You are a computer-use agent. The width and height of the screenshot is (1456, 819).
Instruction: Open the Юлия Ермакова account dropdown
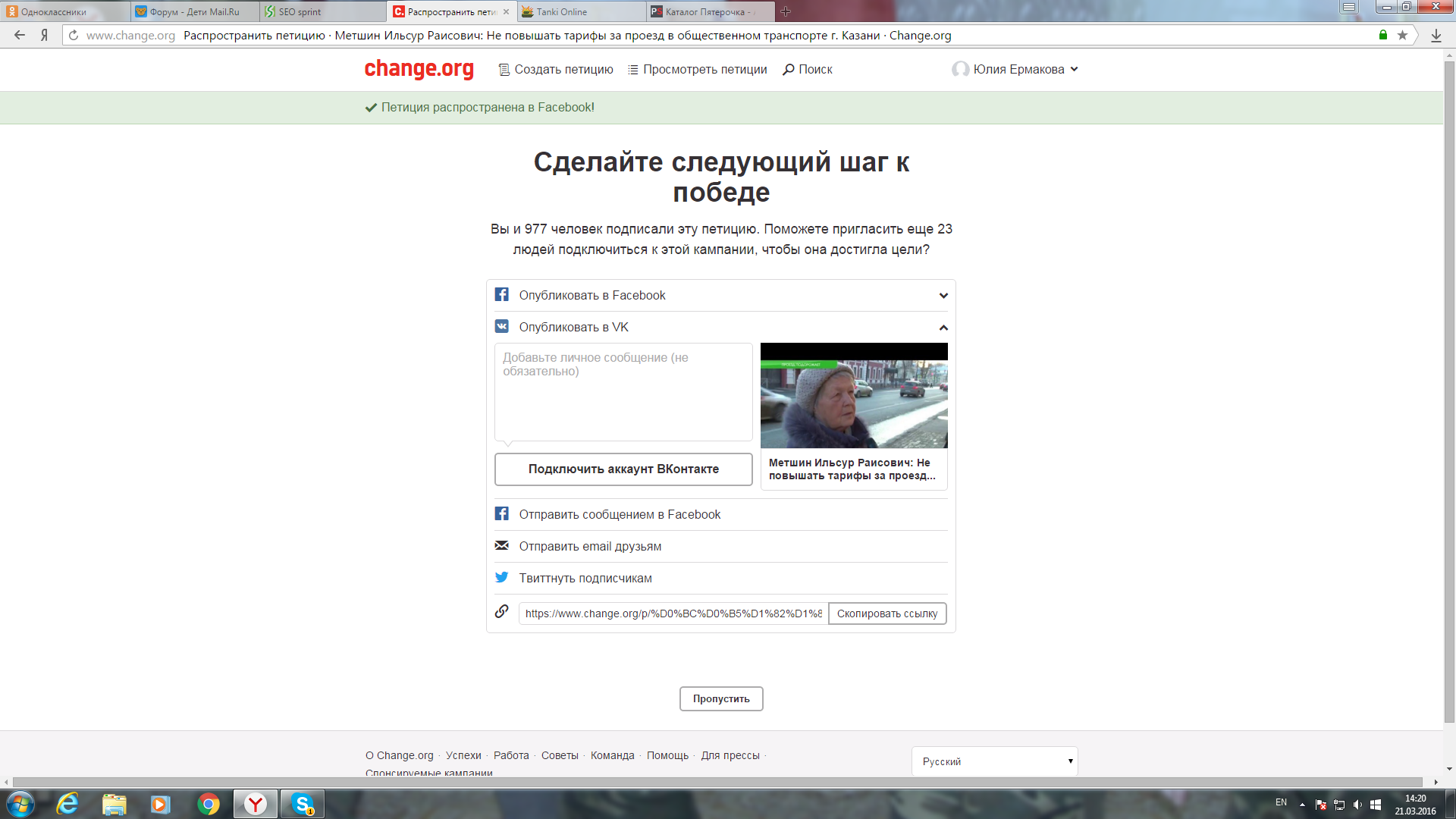tap(1015, 69)
